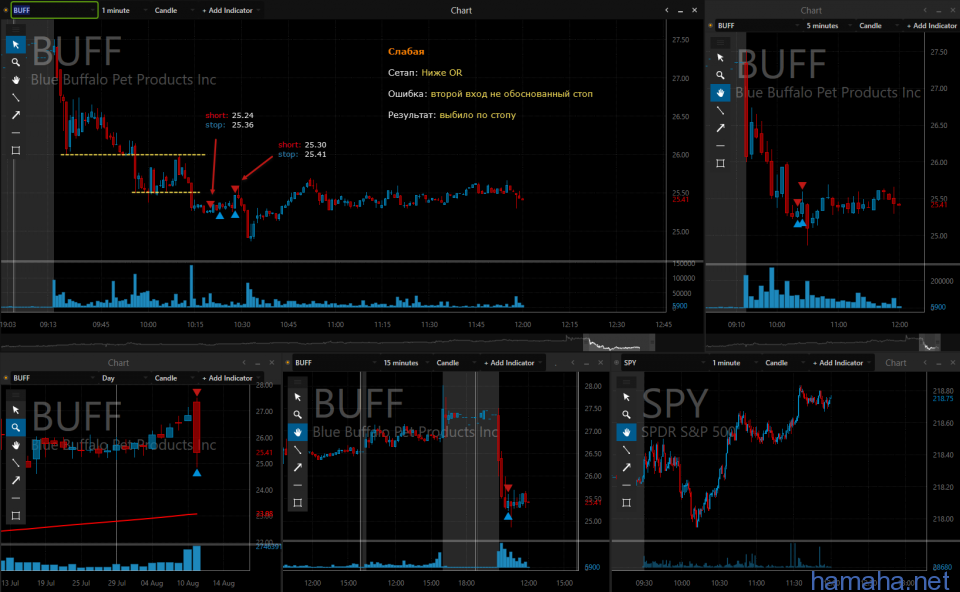This screenshot has width=960, height=592.
Task: Open the Candle style dropdown next to the BUFF 1 minute interval
Action: click(174, 10)
